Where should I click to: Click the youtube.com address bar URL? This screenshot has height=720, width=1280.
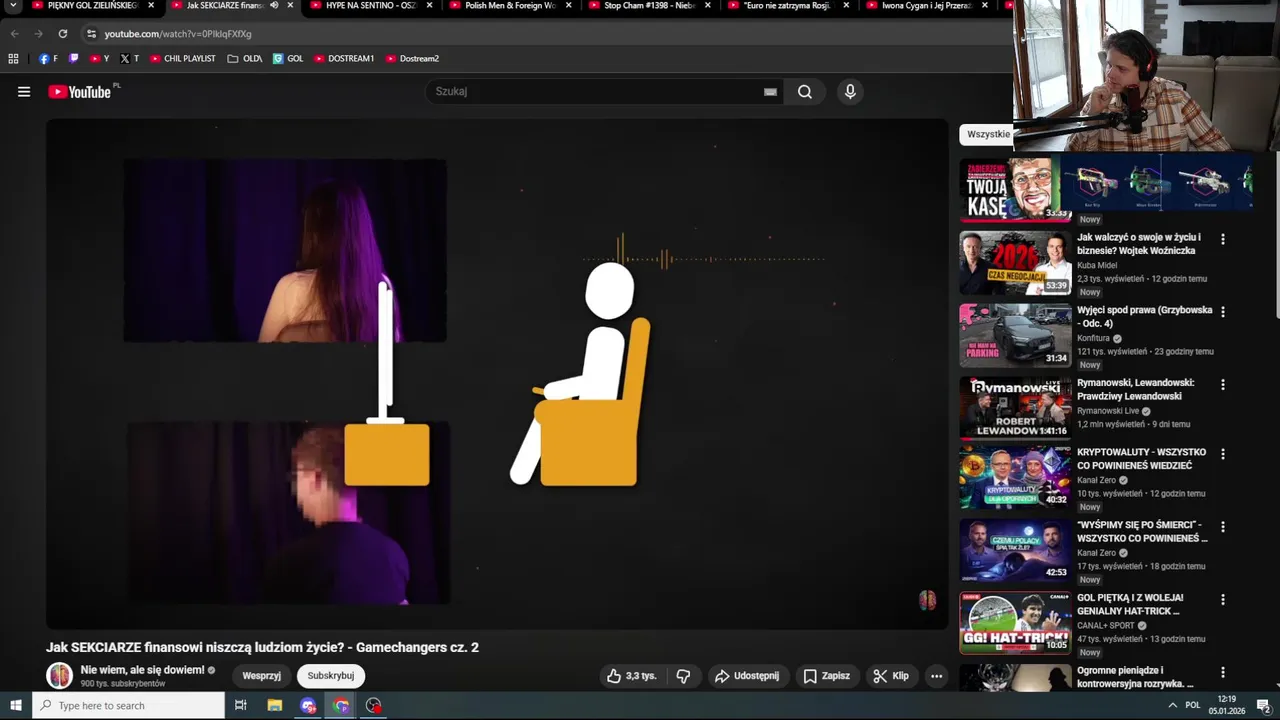tap(178, 34)
